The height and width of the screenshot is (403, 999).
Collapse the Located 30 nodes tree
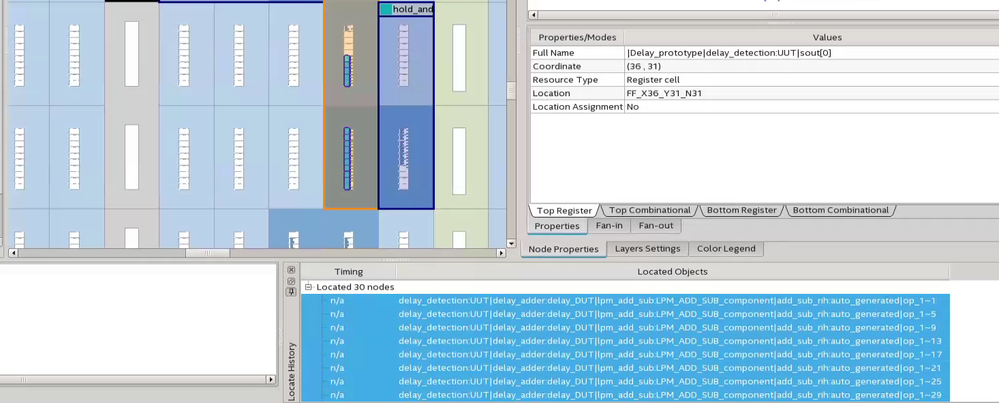click(x=309, y=287)
